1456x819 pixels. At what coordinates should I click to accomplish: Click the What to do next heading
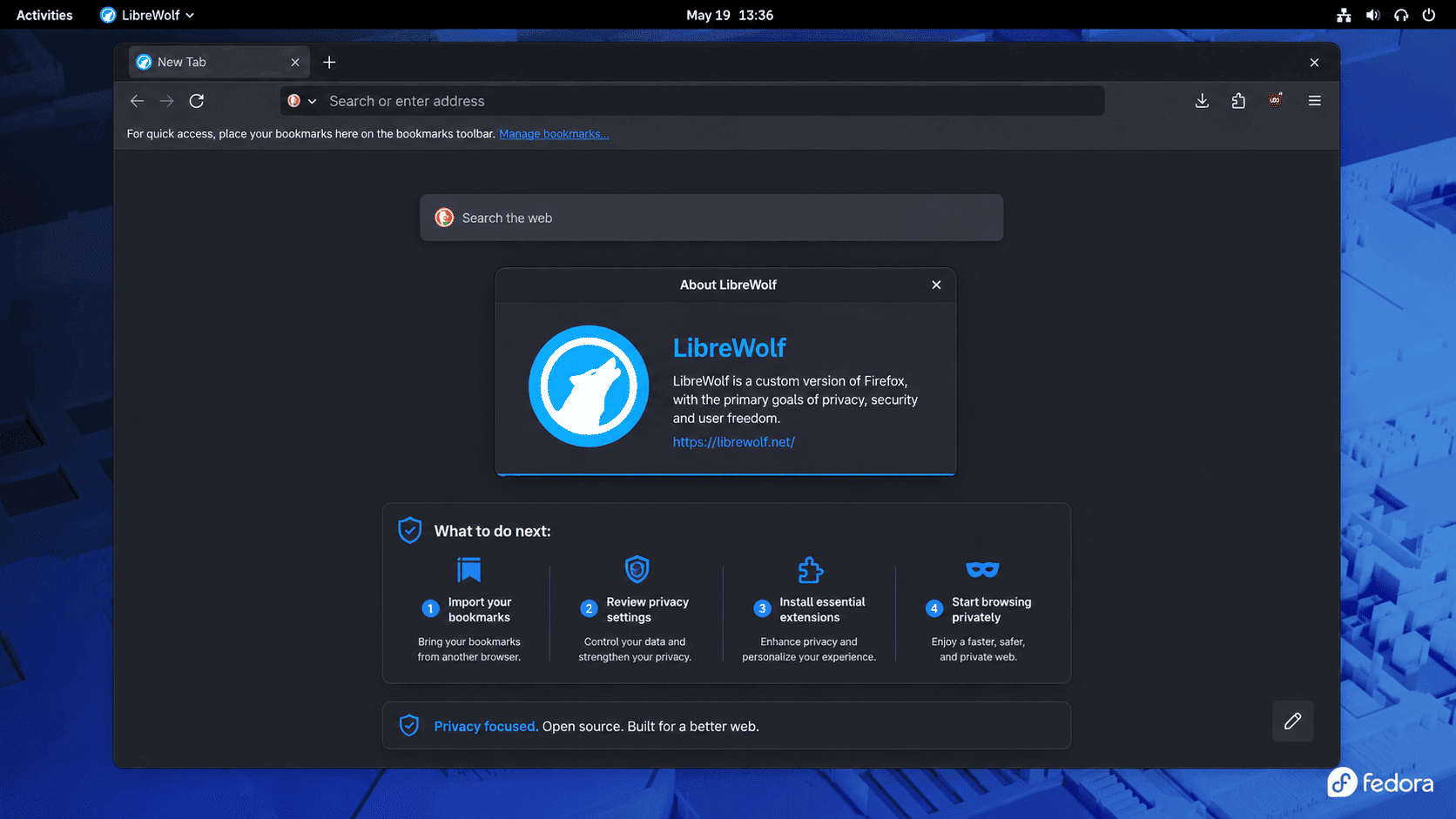[x=492, y=531]
